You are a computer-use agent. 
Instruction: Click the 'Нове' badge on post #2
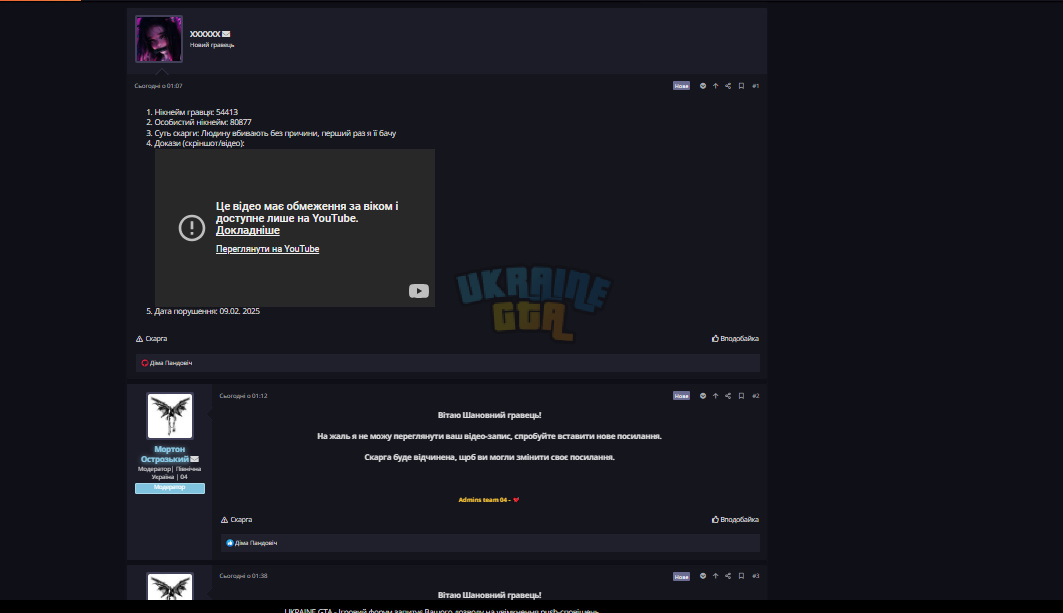[681, 396]
